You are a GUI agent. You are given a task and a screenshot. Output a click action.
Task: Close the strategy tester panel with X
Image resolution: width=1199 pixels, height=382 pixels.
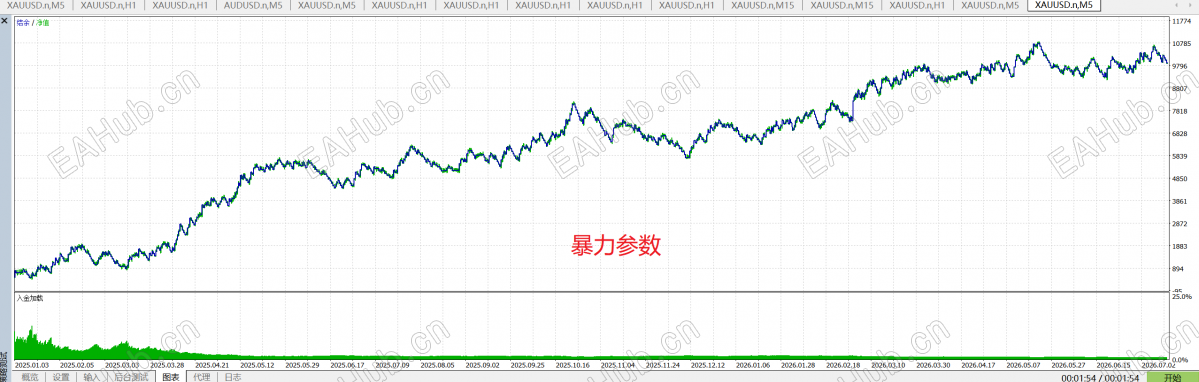tap(5, 21)
